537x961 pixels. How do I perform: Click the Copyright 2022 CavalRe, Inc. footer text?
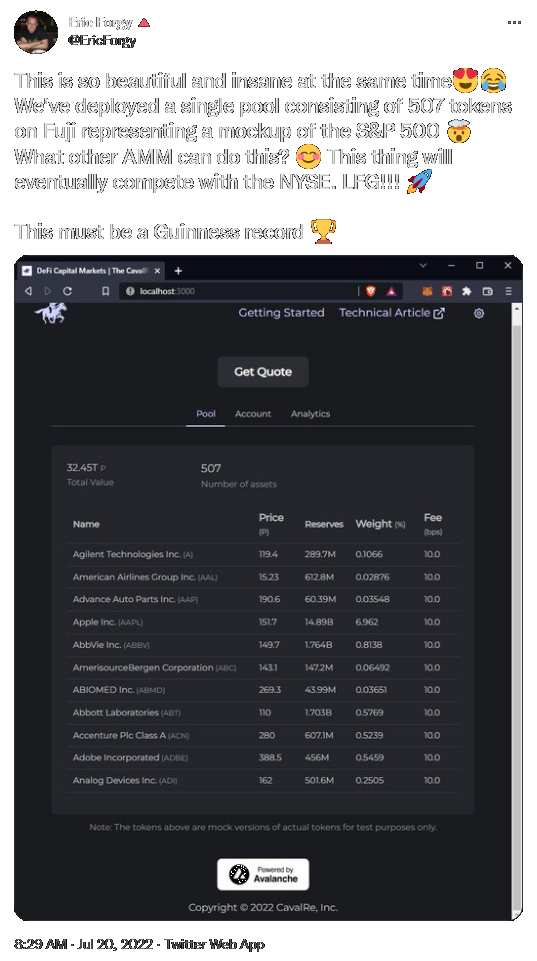[x=263, y=907]
